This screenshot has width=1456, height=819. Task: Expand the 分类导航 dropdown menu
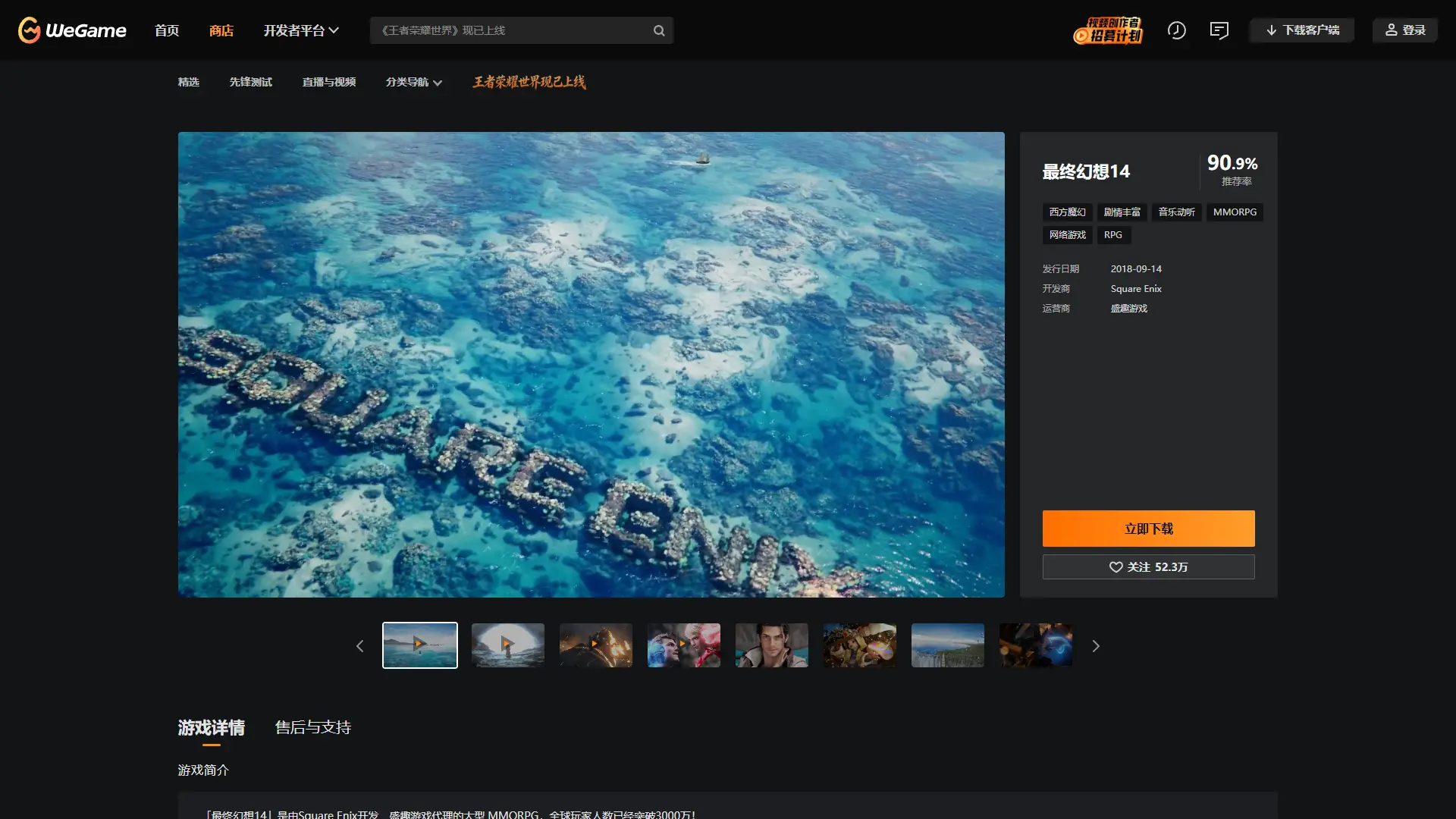pyautogui.click(x=413, y=82)
